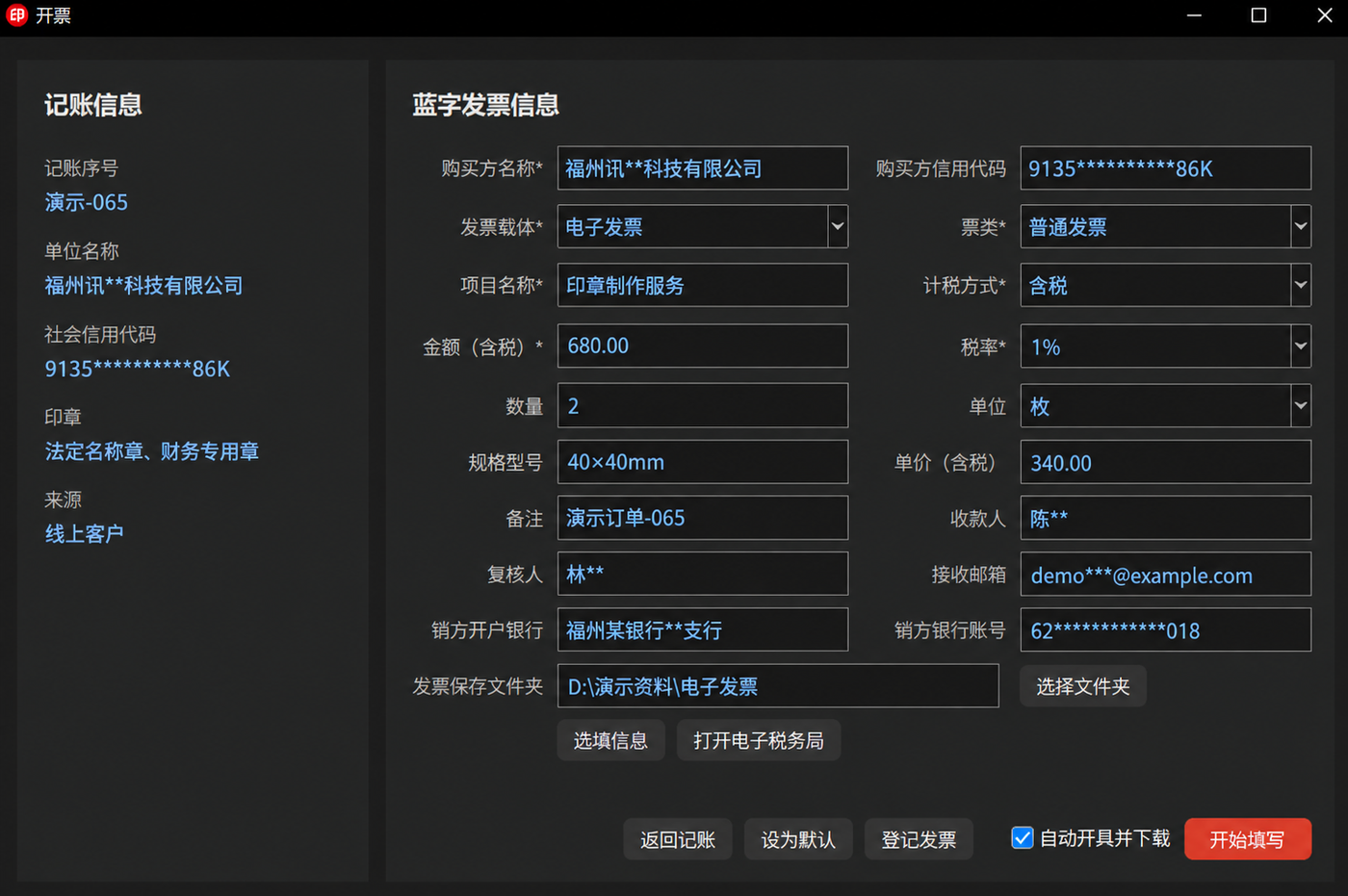Maximize the 开票 window
Screen dimensions: 1348x896
click(x=1258, y=15)
